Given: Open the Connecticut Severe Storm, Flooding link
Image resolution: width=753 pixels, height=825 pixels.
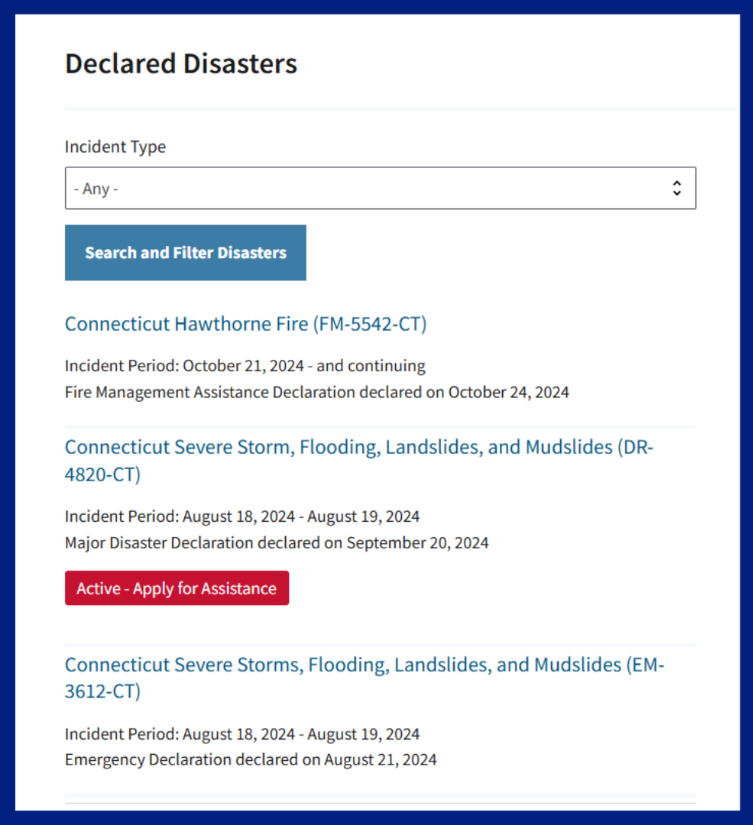Looking at the screenshot, I should point(358,448).
